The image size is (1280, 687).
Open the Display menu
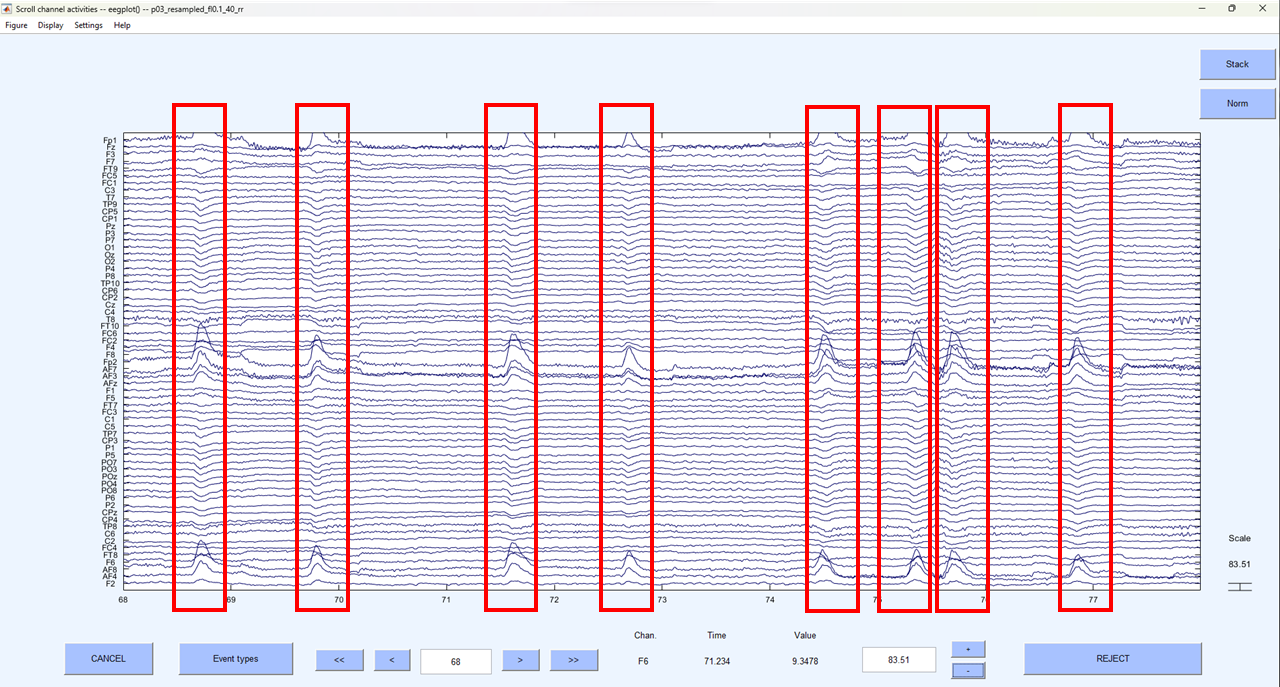[x=50, y=25]
